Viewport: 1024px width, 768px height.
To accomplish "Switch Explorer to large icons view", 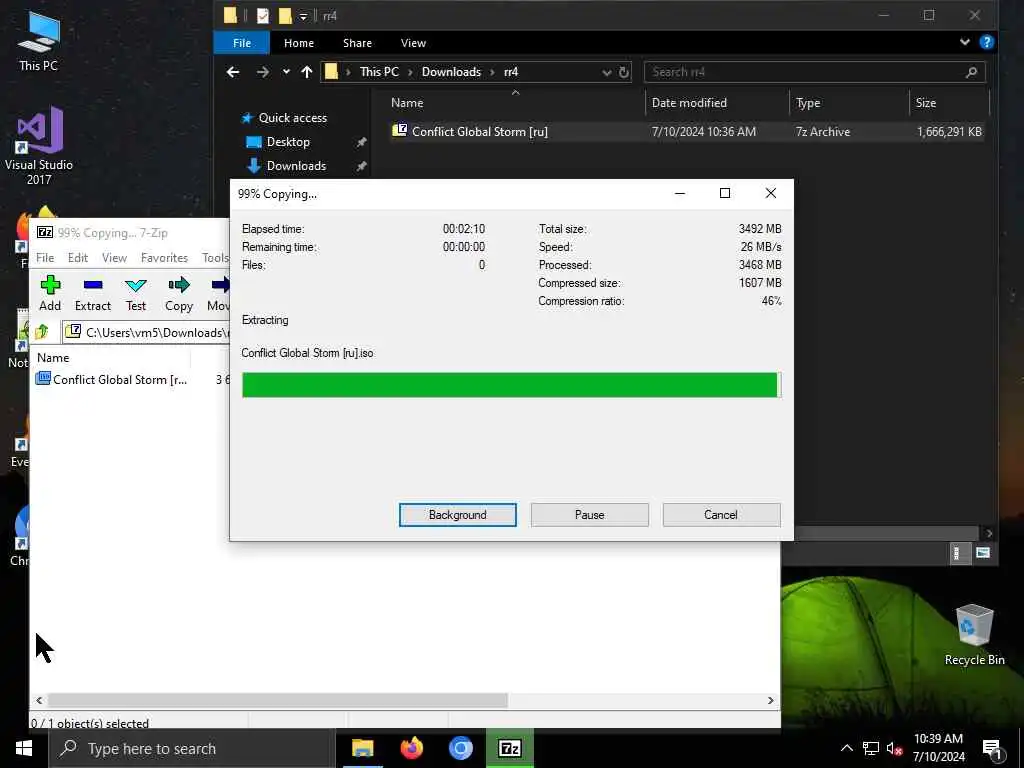I will pos(983,553).
